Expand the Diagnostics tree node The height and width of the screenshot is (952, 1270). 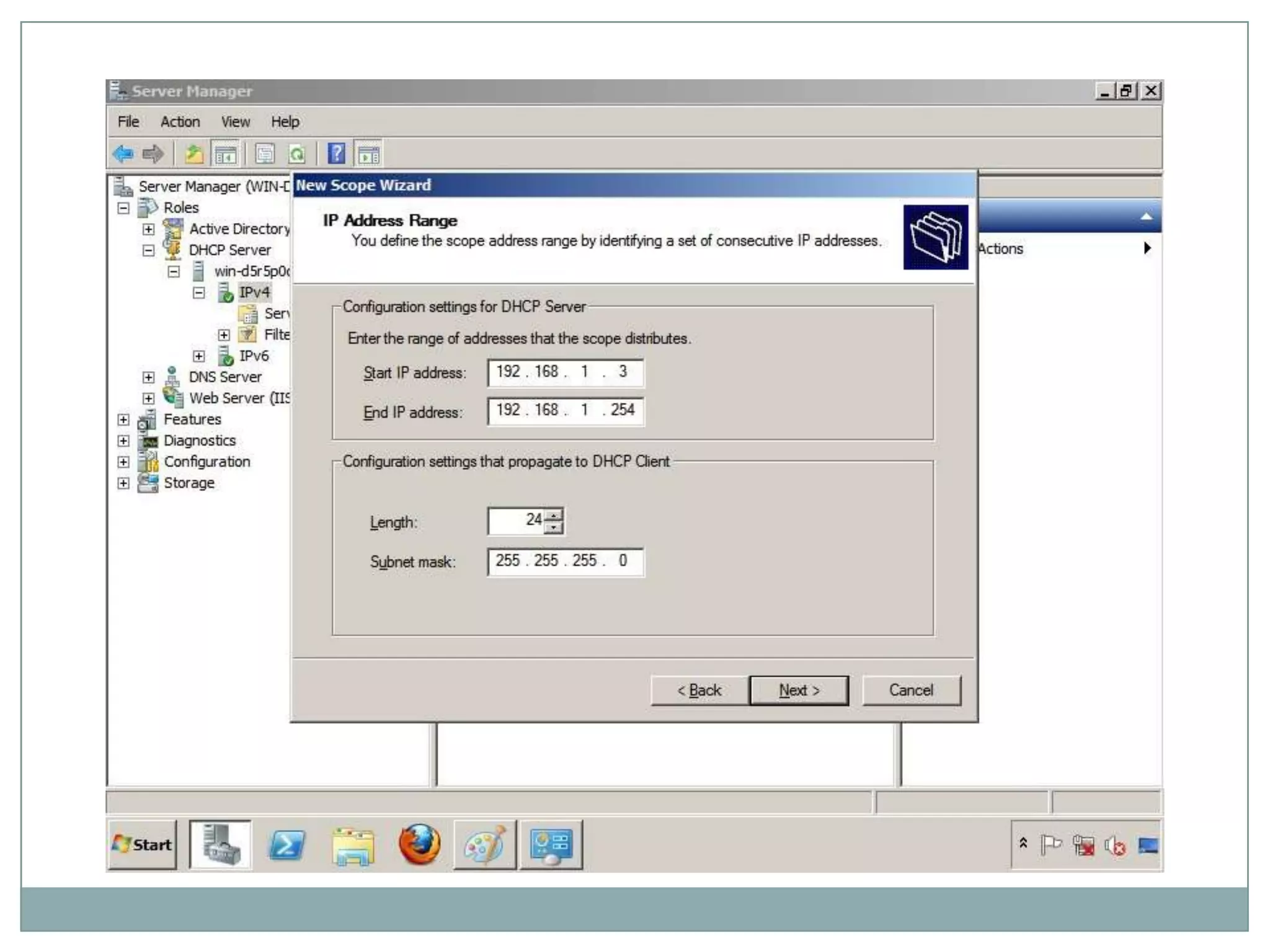pos(123,441)
